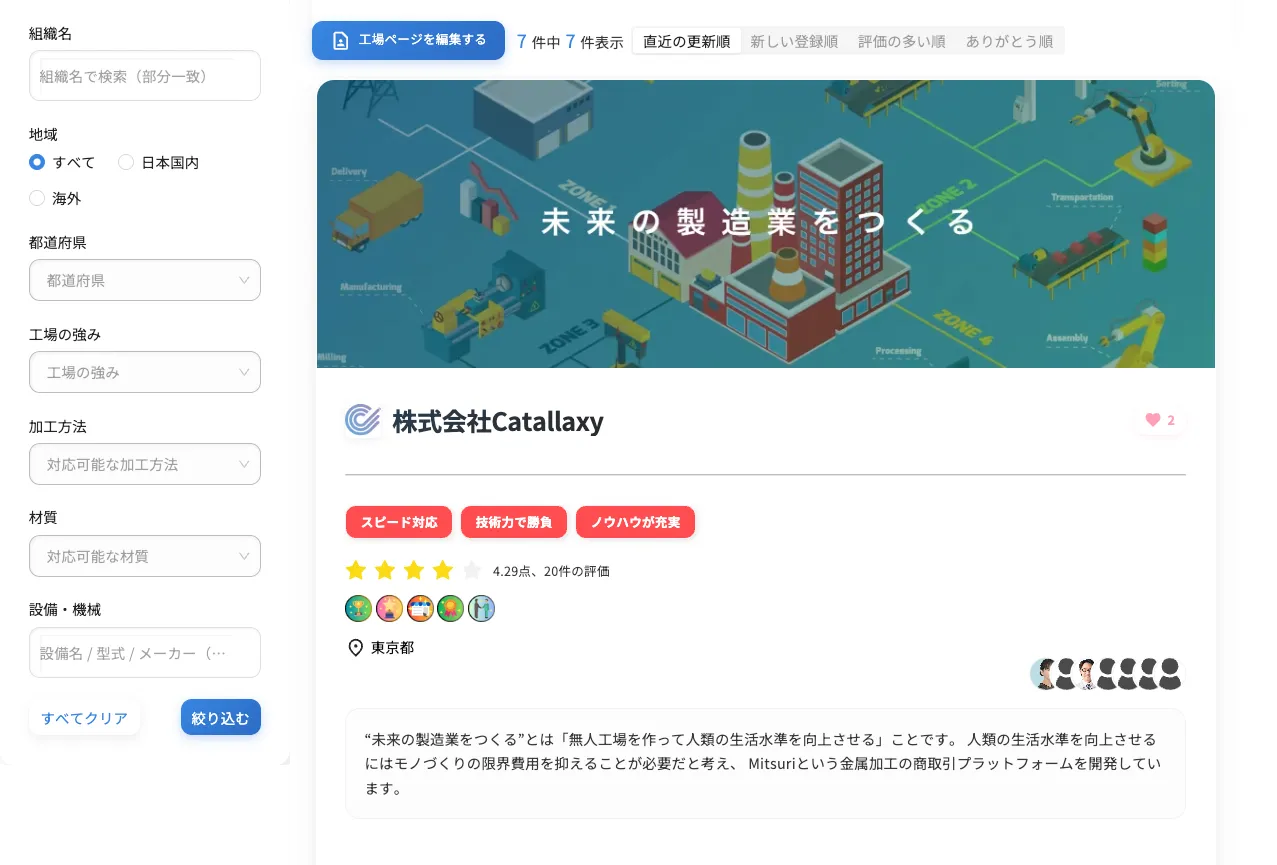Image resolution: width=1277 pixels, height=865 pixels.
Task: Click the 絞り込む filter button
Action: click(221, 717)
